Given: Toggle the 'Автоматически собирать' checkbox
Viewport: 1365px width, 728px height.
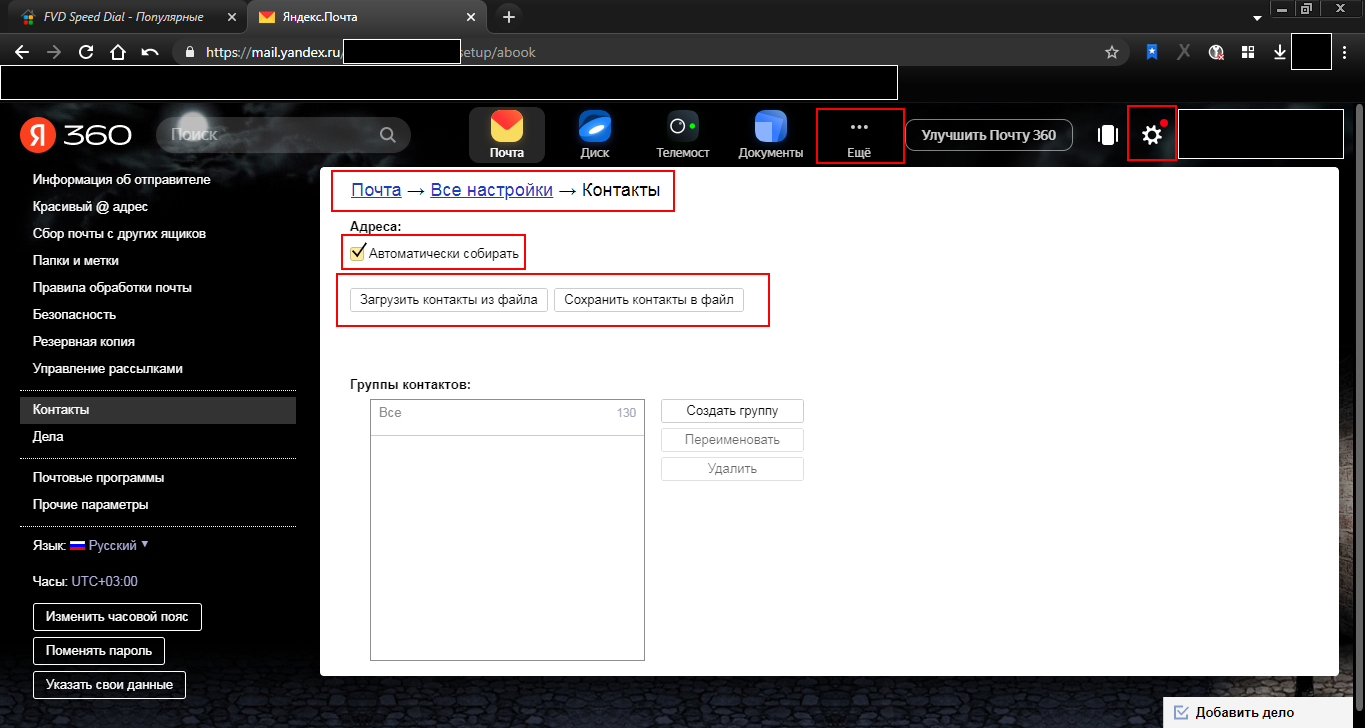Looking at the screenshot, I should (x=357, y=252).
